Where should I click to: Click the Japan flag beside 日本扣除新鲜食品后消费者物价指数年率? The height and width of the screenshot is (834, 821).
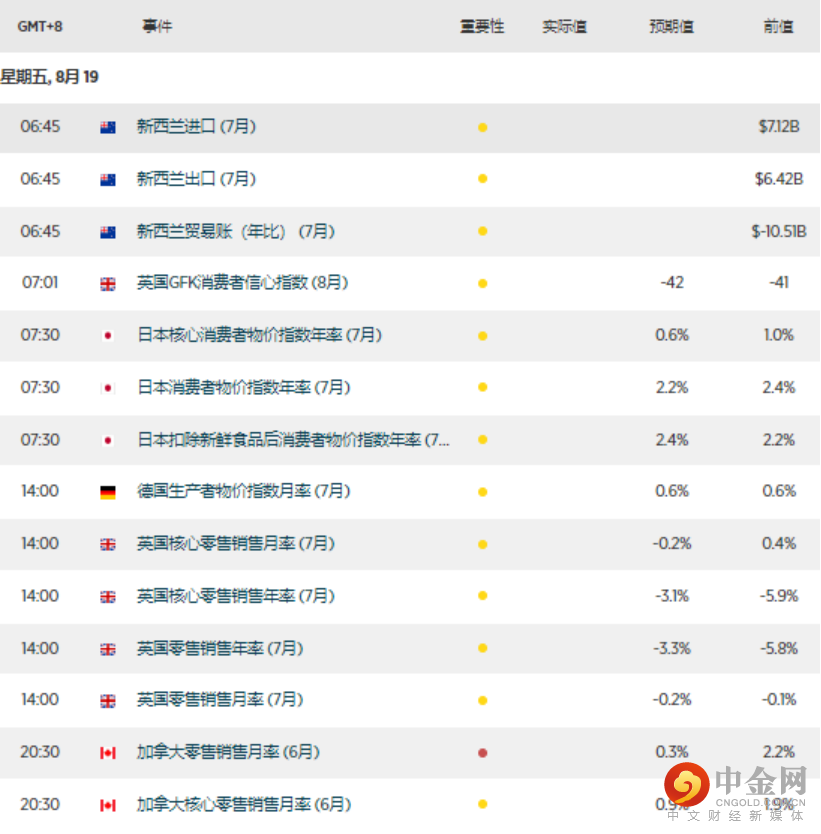pos(108,440)
